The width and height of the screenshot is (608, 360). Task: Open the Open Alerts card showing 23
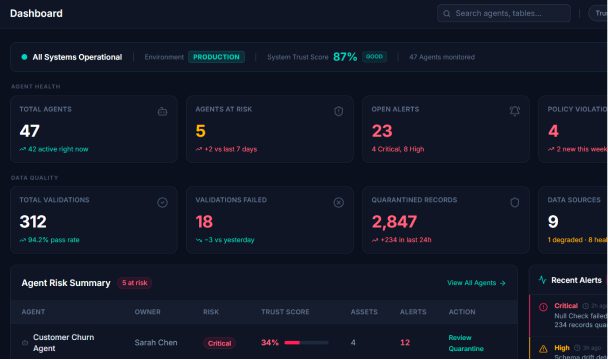[446, 129]
